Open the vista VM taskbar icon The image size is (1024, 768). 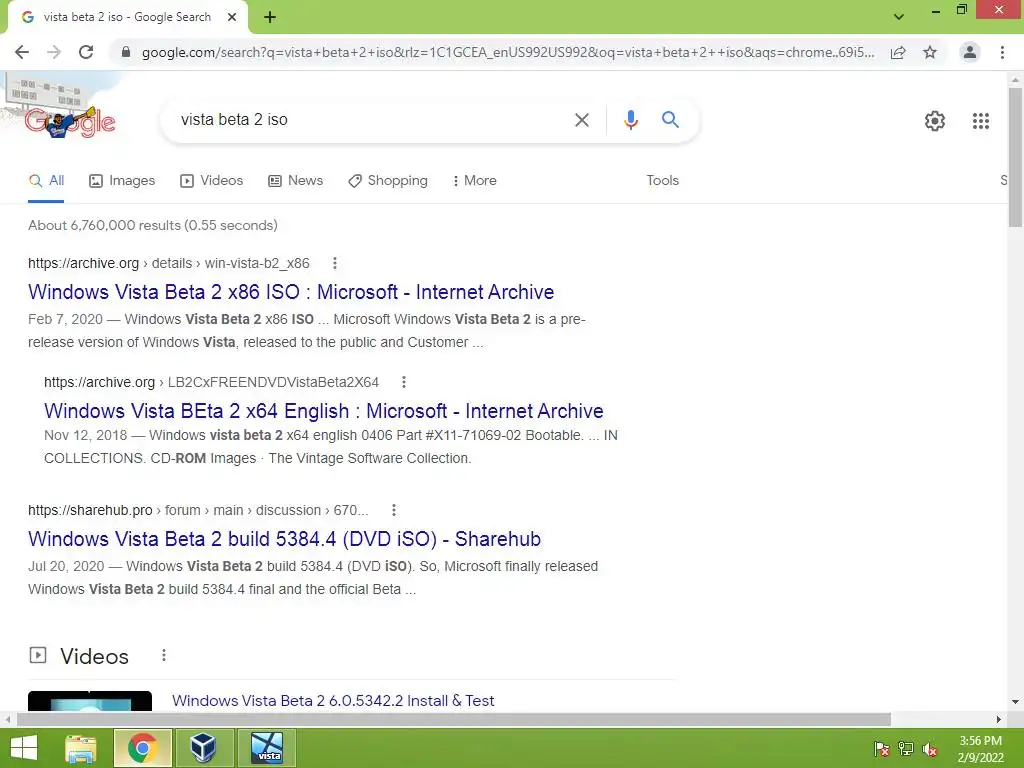[x=267, y=748]
